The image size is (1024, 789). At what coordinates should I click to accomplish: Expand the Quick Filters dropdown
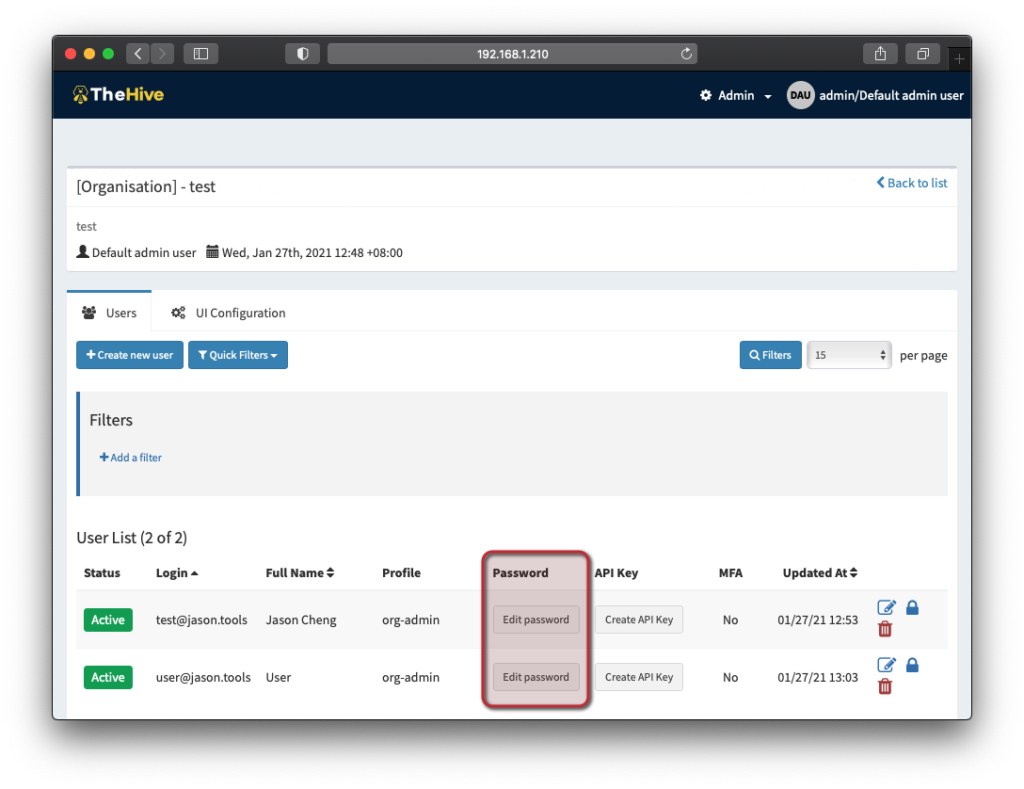238,355
